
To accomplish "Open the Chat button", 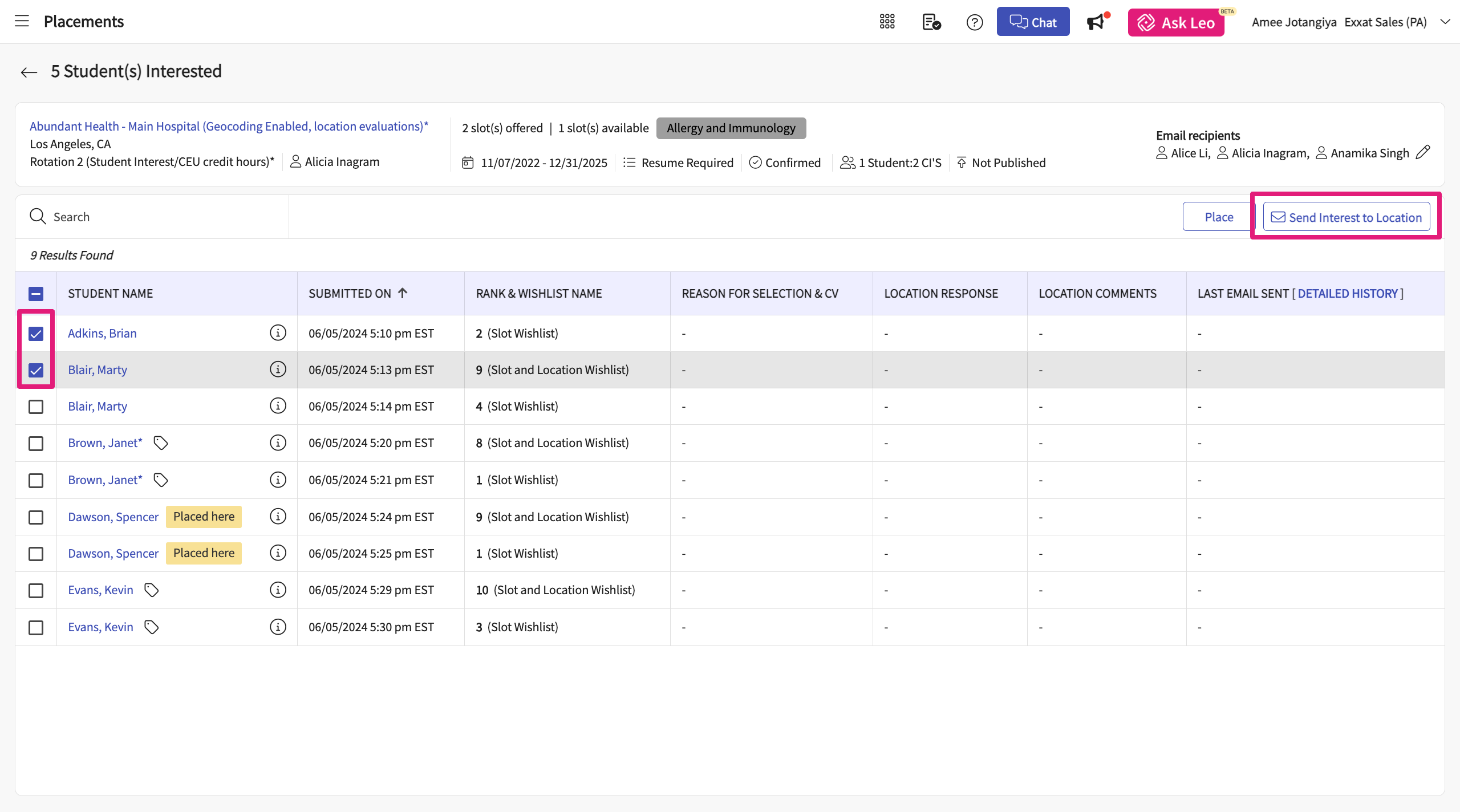I will (1033, 22).
